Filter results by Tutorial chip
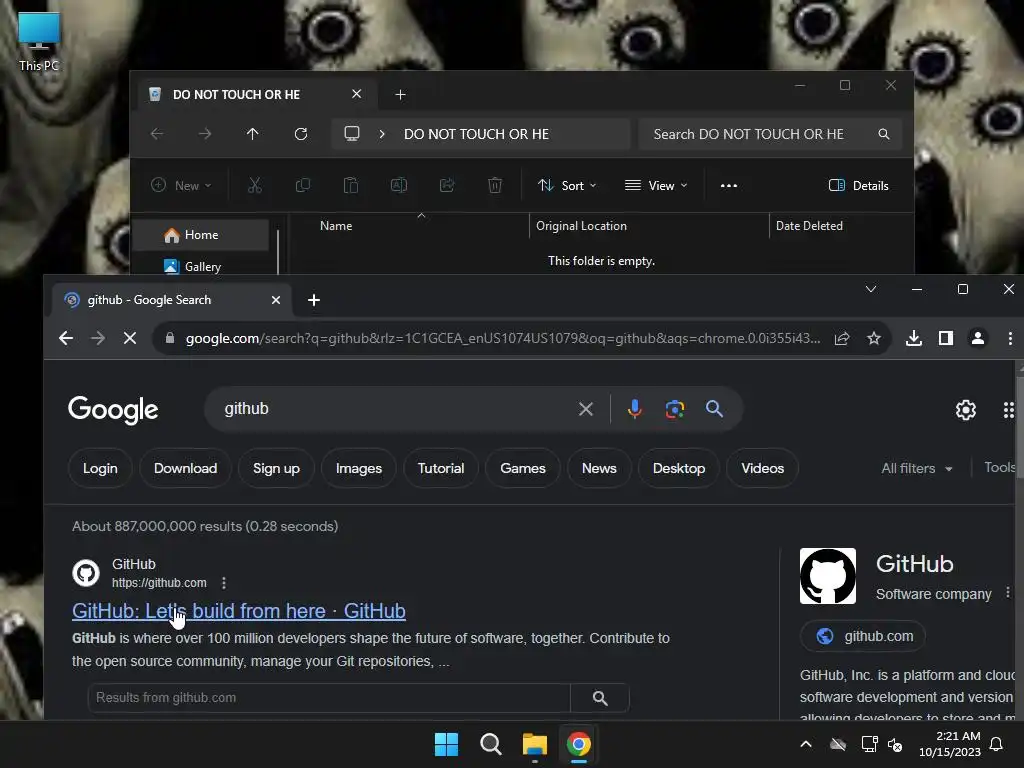The image size is (1024, 768). click(x=441, y=468)
